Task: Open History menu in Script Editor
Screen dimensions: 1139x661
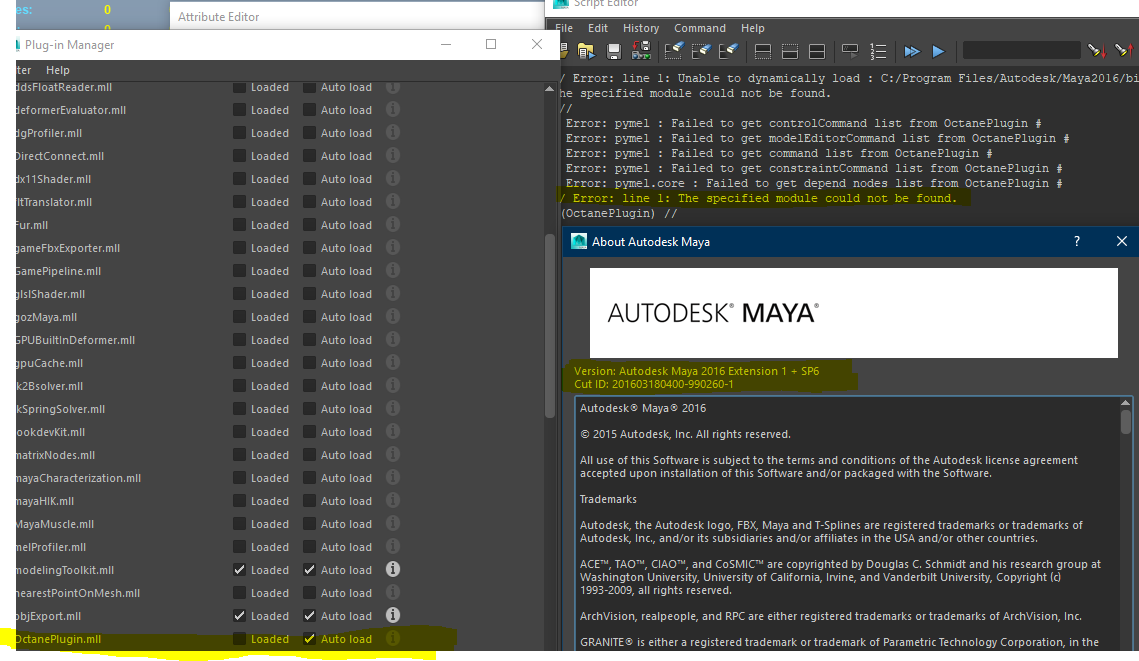Action: (x=641, y=28)
